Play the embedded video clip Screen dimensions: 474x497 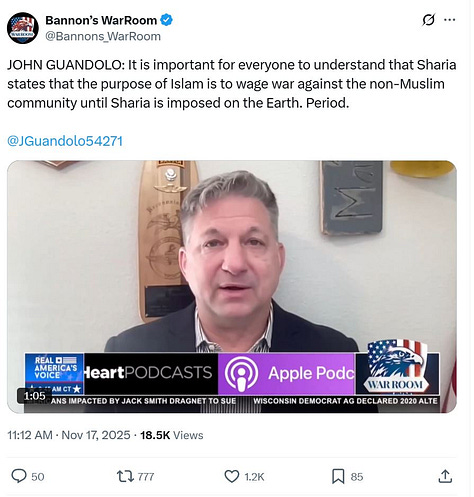232,287
